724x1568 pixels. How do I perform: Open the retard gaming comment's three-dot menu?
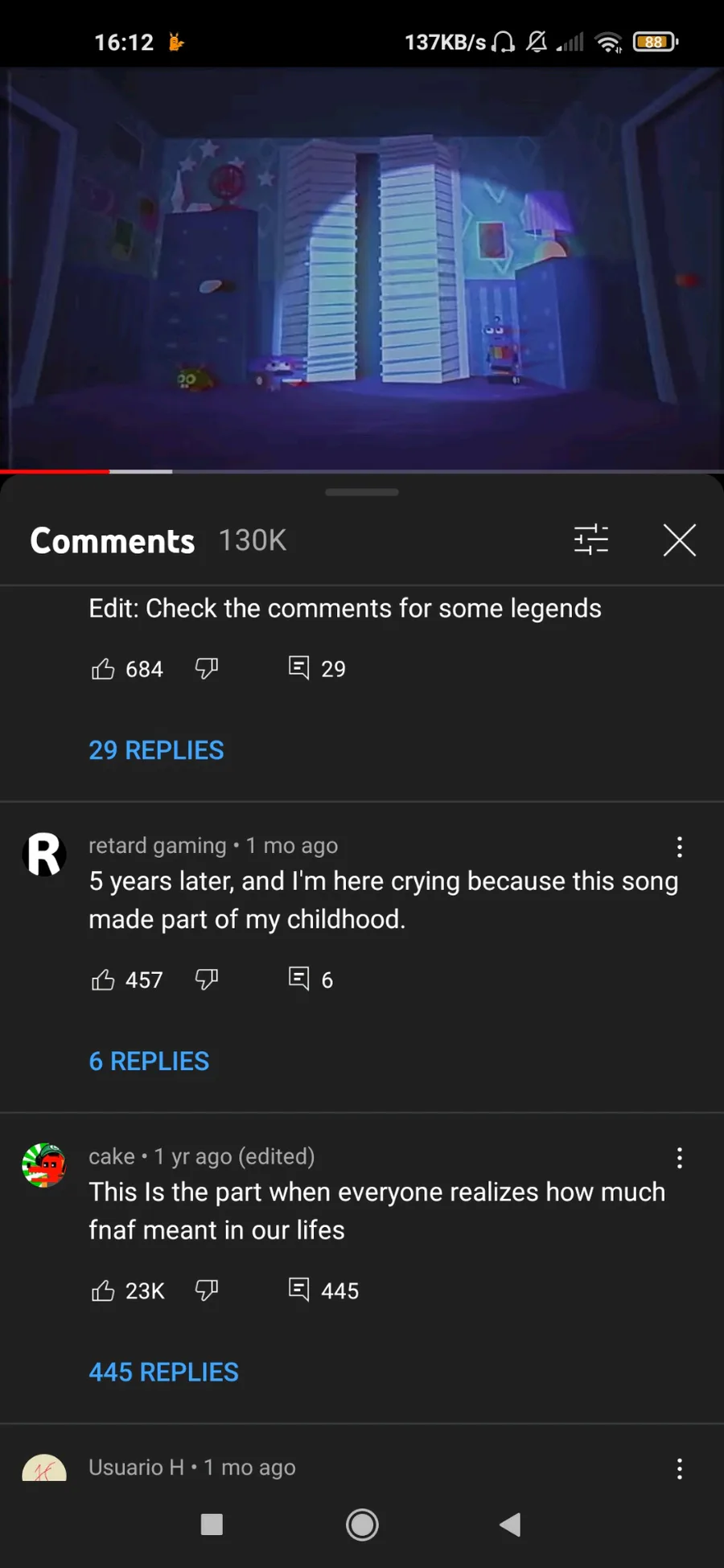coord(680,847)
